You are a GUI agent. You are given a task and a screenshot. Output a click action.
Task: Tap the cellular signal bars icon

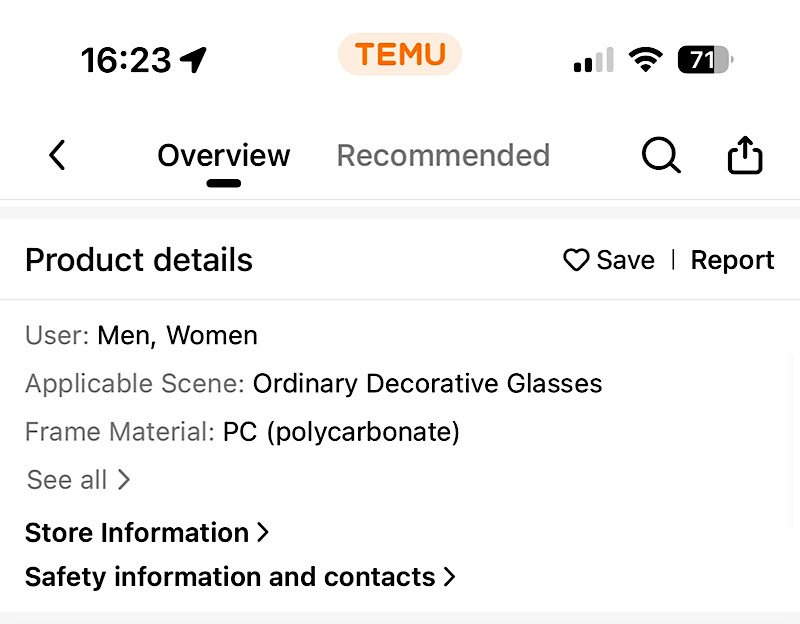coord(593,60)
